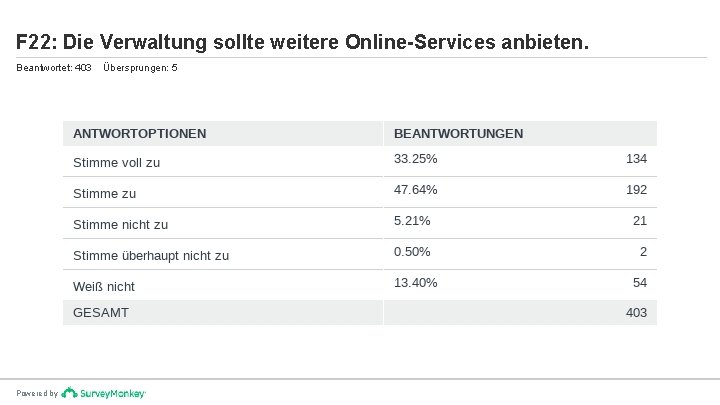Select the 'Stimme nicht zu' answer option
The height and width of the screenshot is (405, 720).
coord(121,224)
